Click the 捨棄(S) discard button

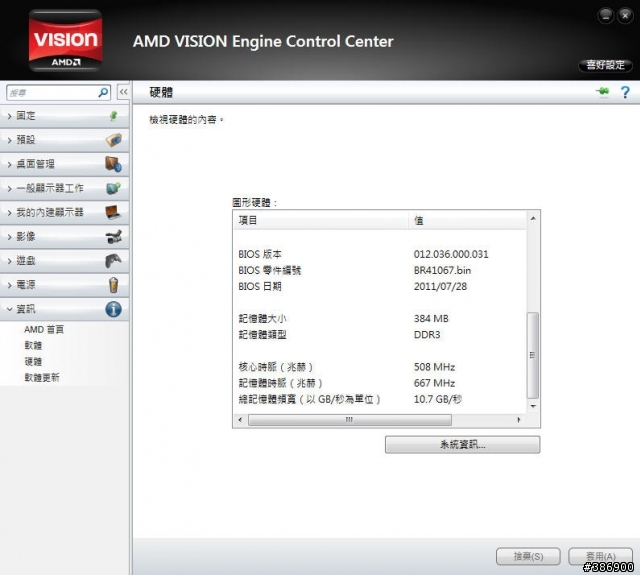coord(528,556)
